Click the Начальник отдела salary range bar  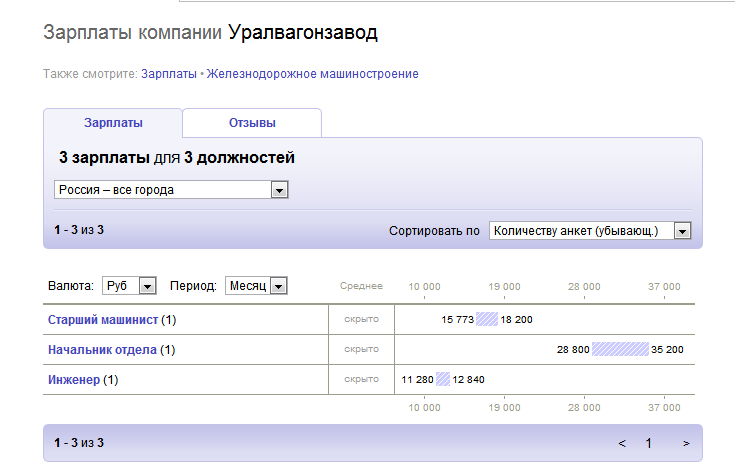pyautogui.click(x=619, y=350)
